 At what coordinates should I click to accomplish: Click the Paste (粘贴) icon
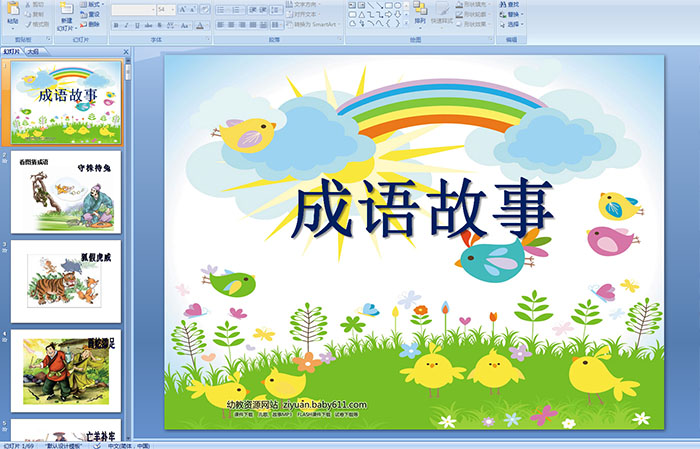(x=13, y=9)
